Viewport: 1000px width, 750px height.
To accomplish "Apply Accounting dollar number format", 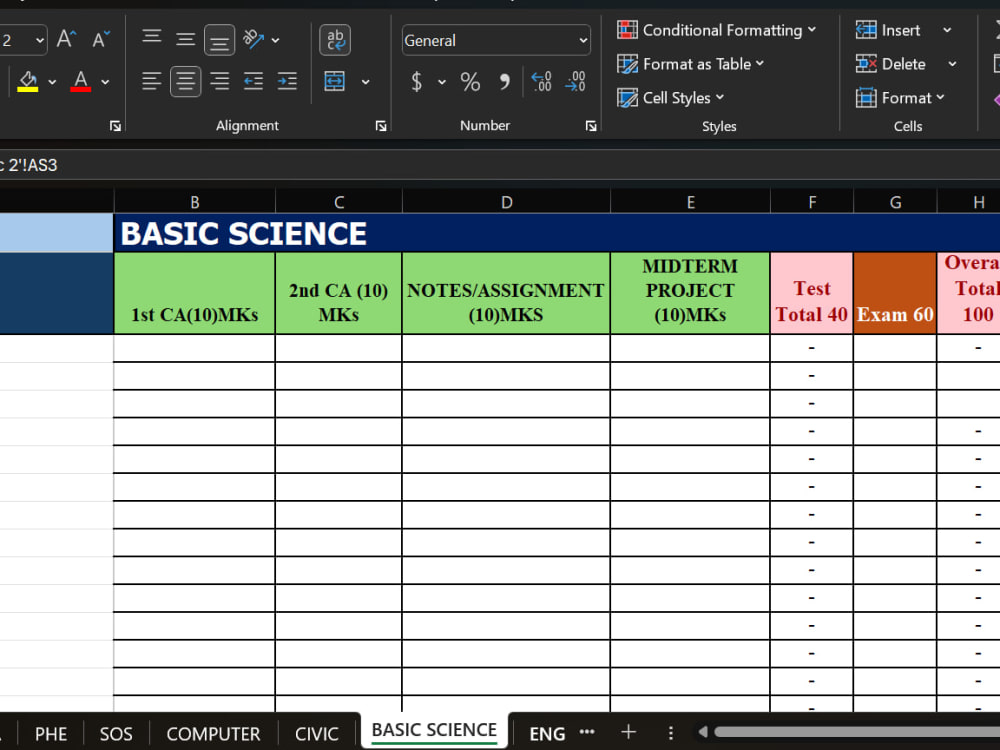I will point(416,82).
